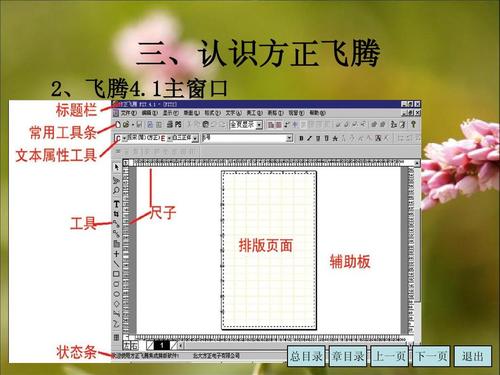This screenshot has width=500, height=375.
Task: Select the arrow selection tool
Action: tap(116, 167)
